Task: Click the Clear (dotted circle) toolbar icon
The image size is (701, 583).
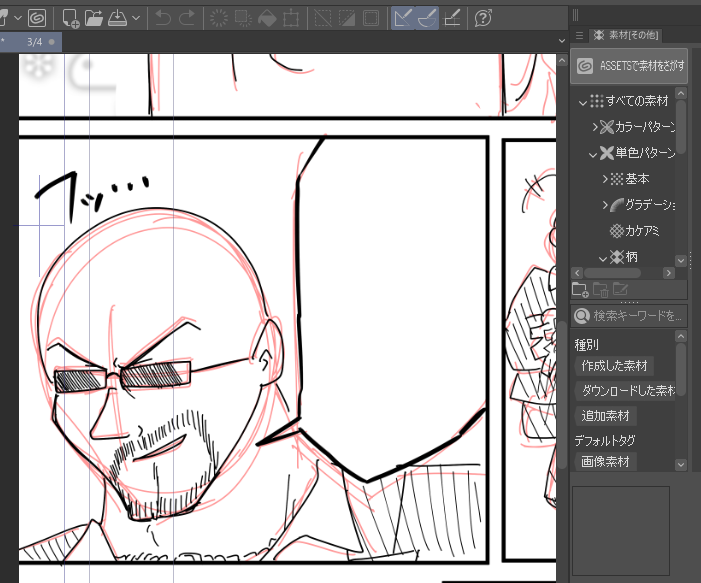Action: (219, 18)
